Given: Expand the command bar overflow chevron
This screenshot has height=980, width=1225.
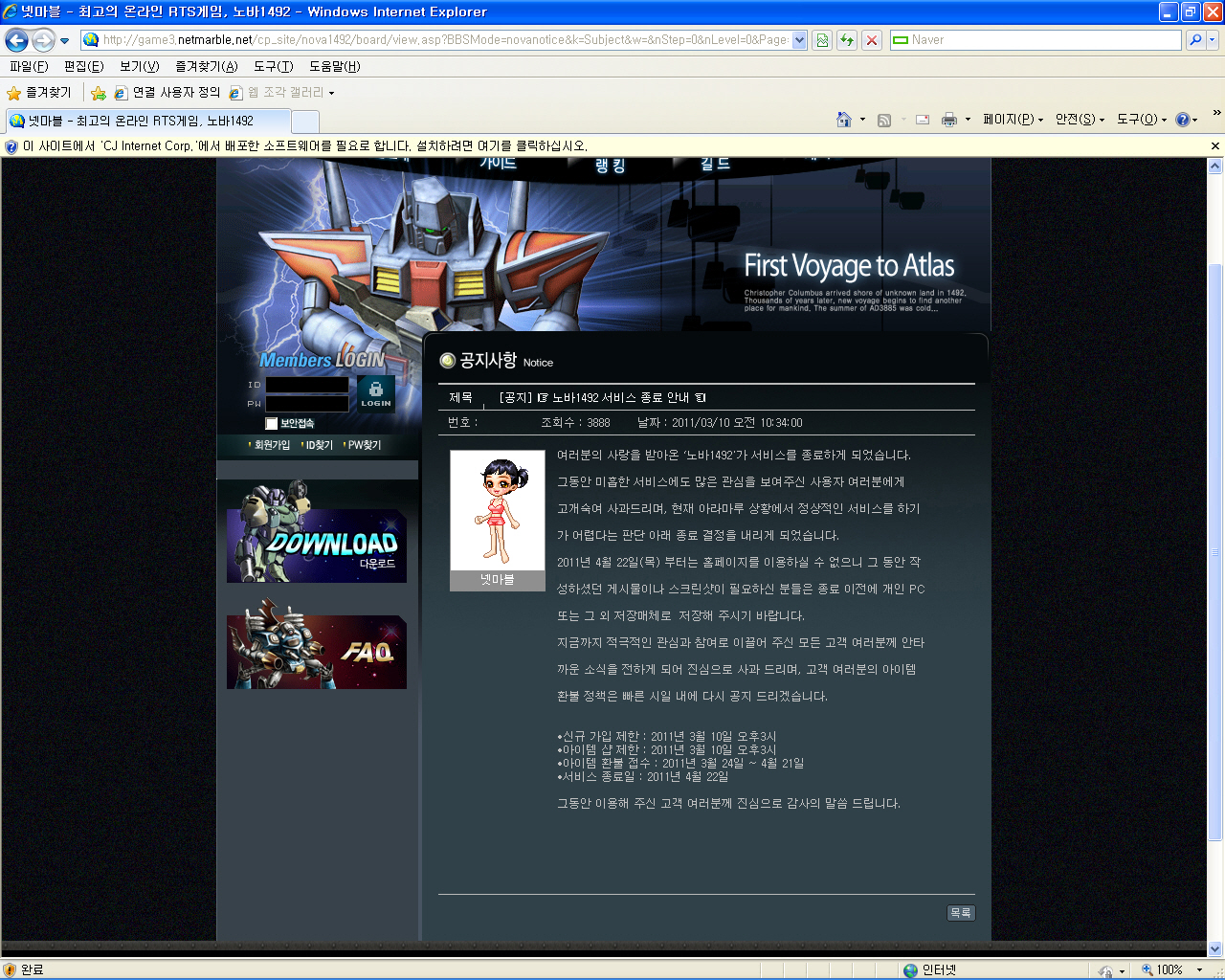Looking at the screenshot, I should (x=1216, y=113).
